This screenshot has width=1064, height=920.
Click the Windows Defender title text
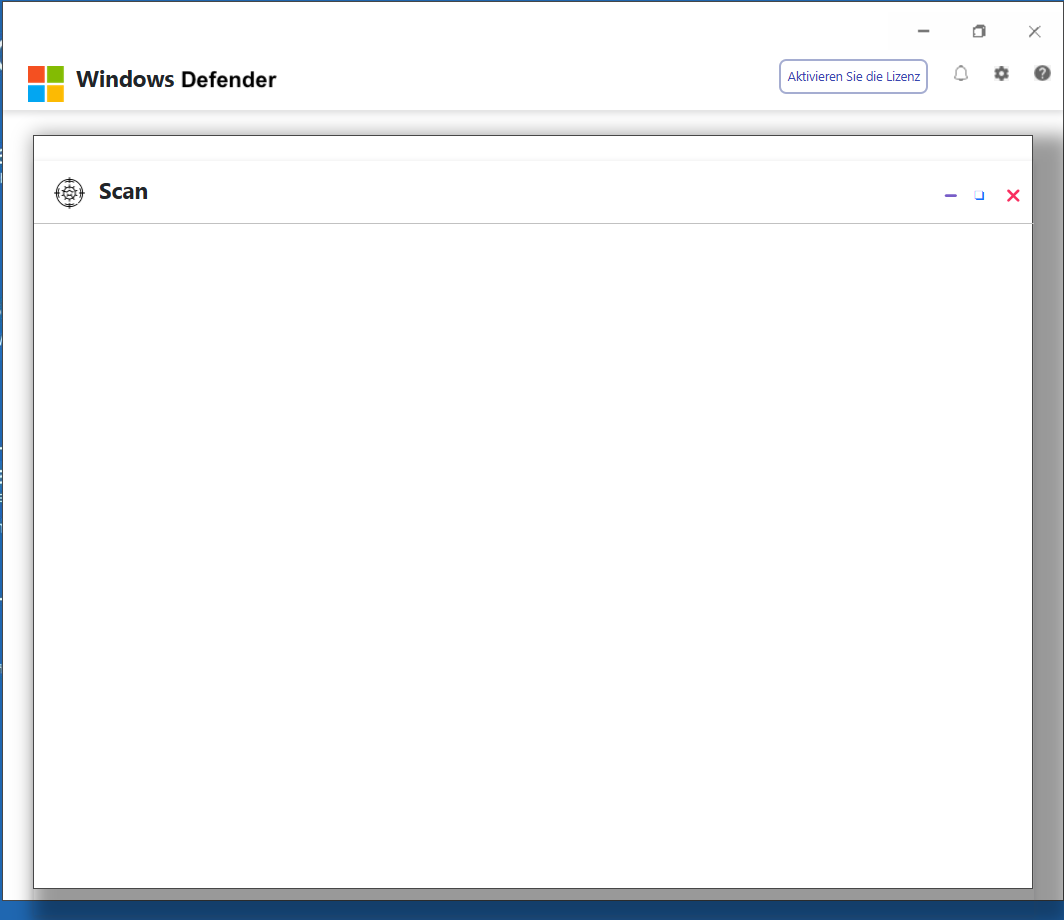click(176, 79)
